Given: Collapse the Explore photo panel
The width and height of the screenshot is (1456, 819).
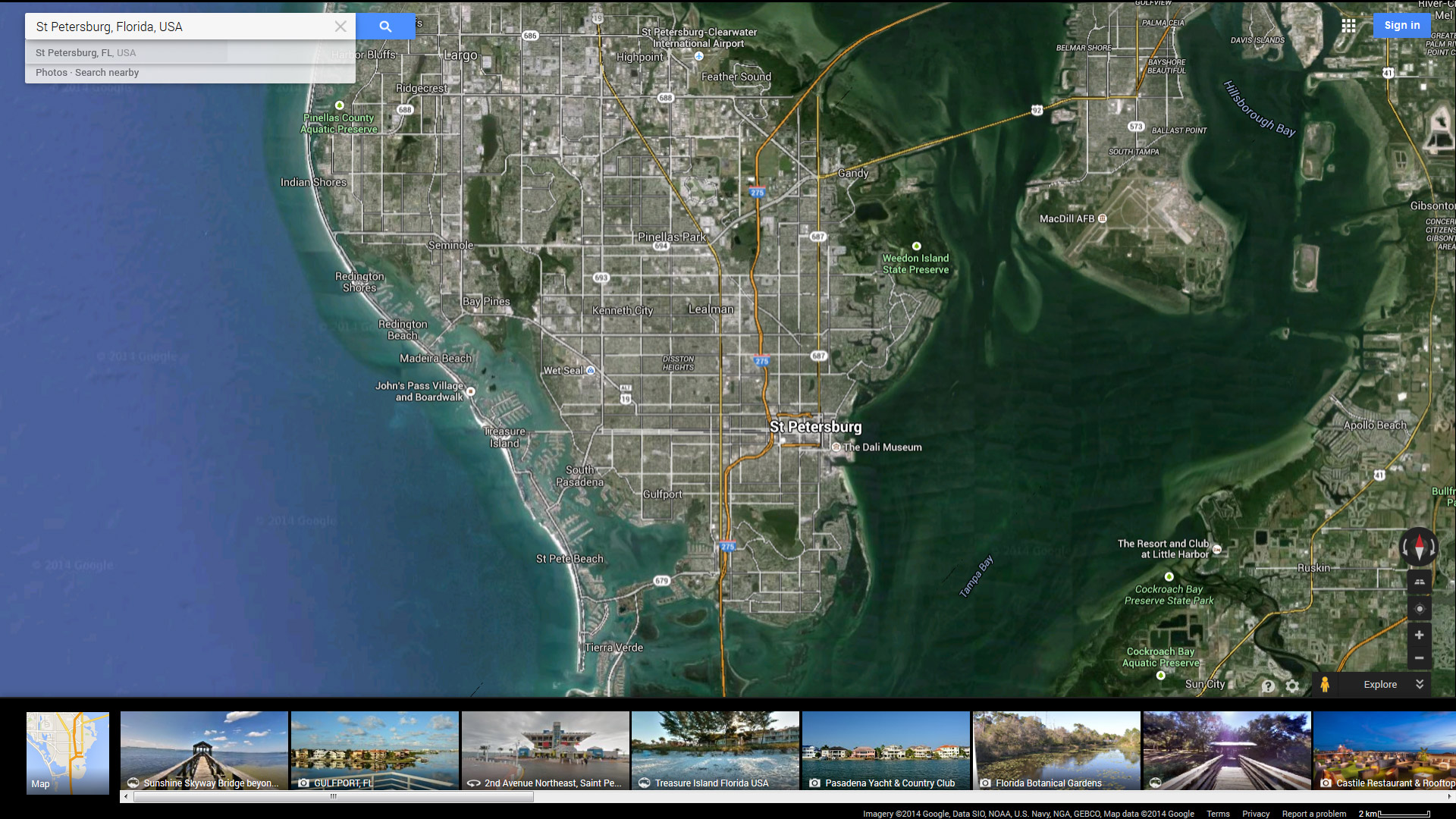Looking at the screenshot, I should [x=1419, y=684].
